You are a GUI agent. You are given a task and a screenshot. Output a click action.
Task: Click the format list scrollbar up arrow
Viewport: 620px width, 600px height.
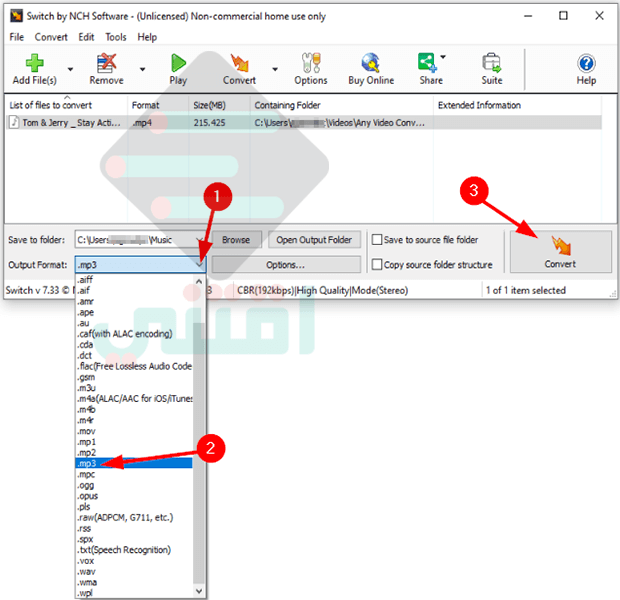(199, 281)
